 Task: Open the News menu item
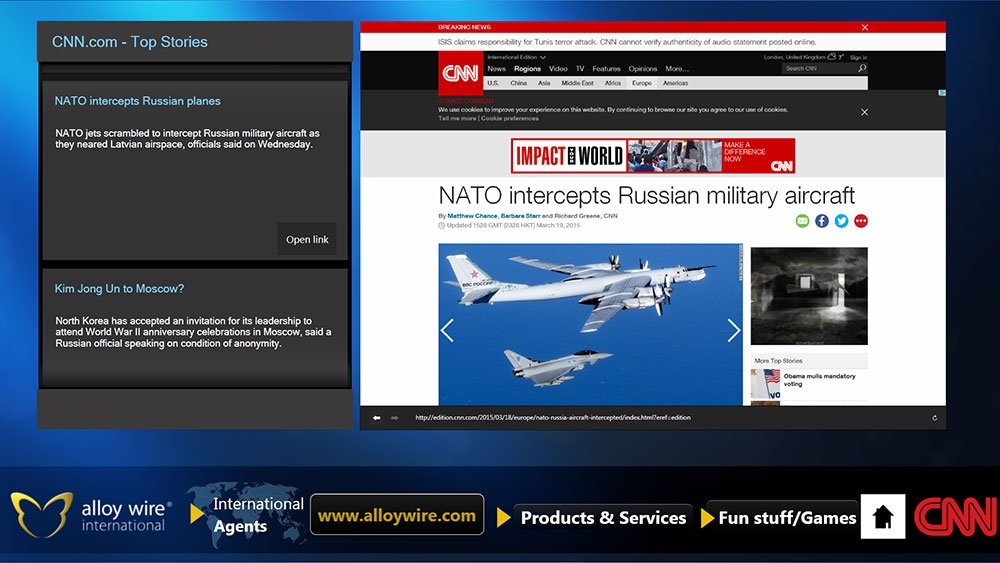[496, 69]
